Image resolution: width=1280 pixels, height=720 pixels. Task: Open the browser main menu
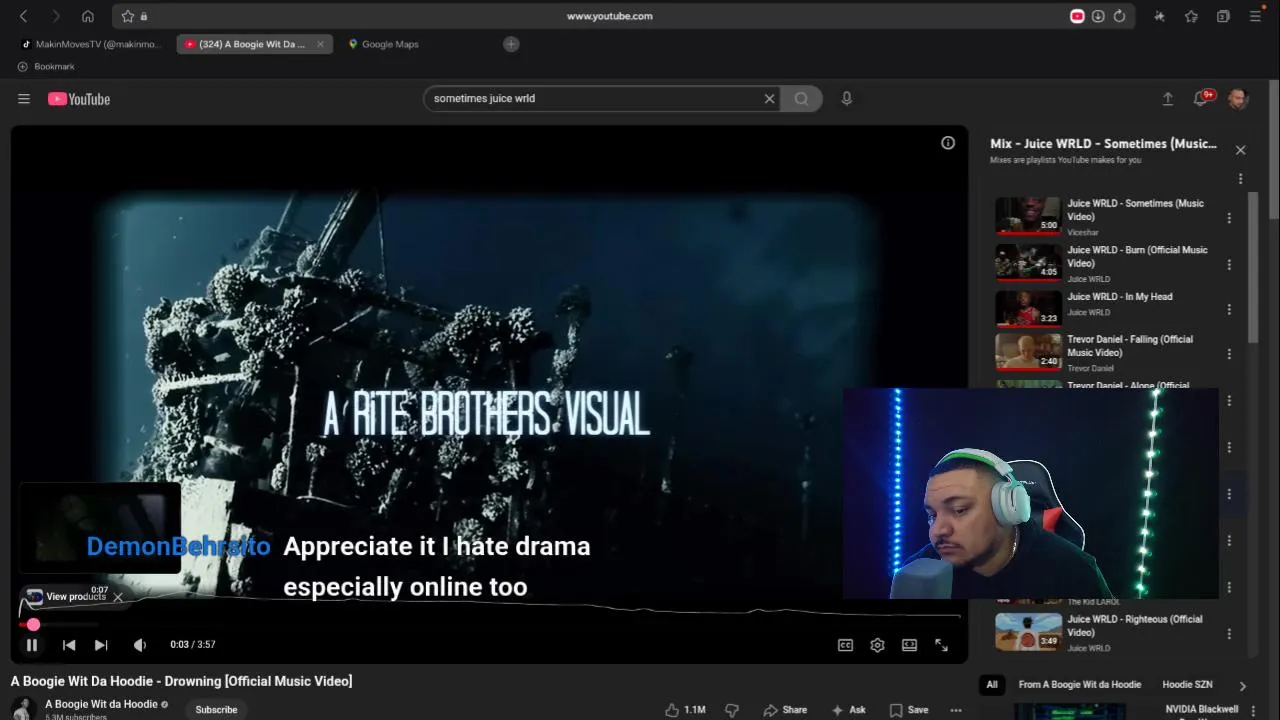[1255, 16]
